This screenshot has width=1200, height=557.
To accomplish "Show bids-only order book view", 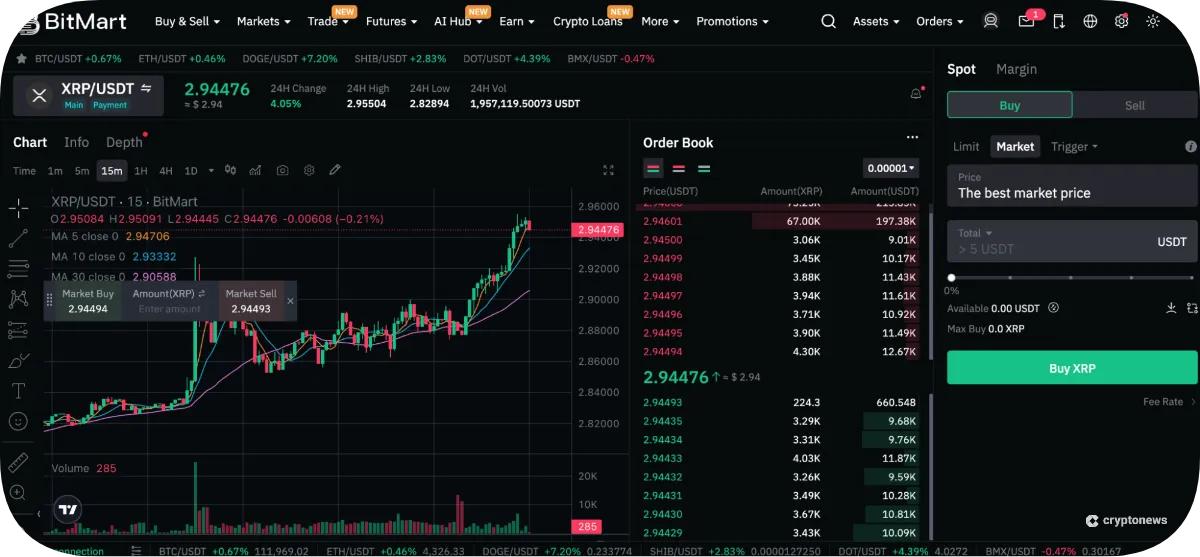I will (704, 169).
